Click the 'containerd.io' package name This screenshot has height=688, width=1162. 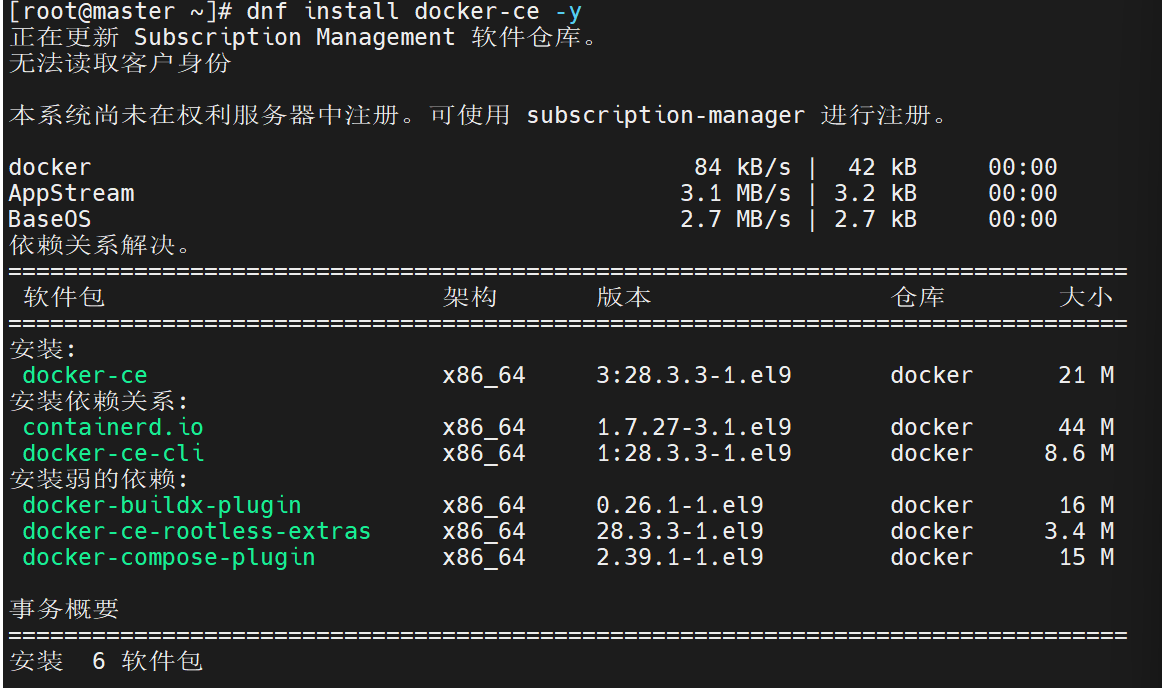click(x=113, y=427)
